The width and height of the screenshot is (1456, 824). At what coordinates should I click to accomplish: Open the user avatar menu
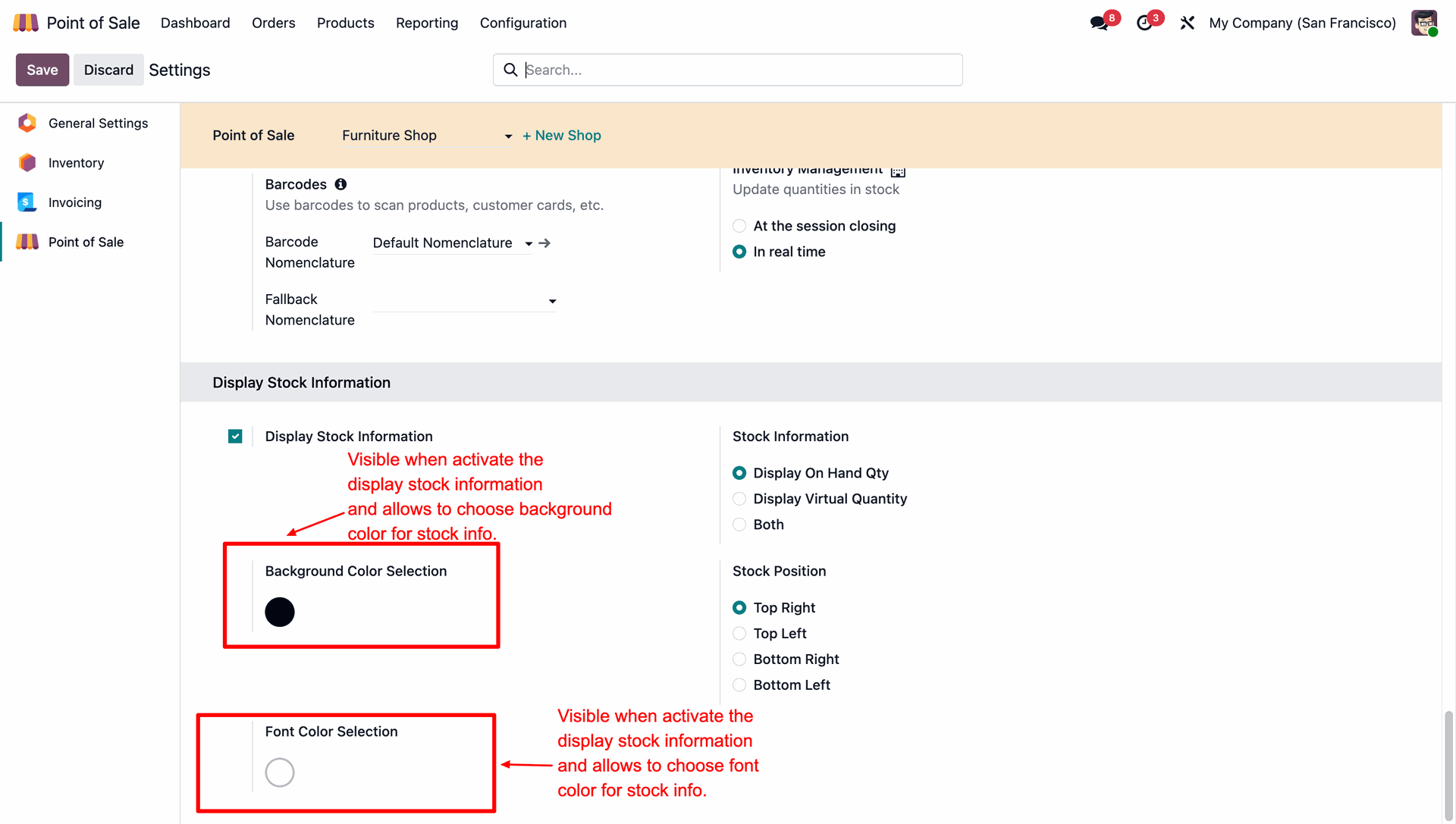click(1423, 23)
